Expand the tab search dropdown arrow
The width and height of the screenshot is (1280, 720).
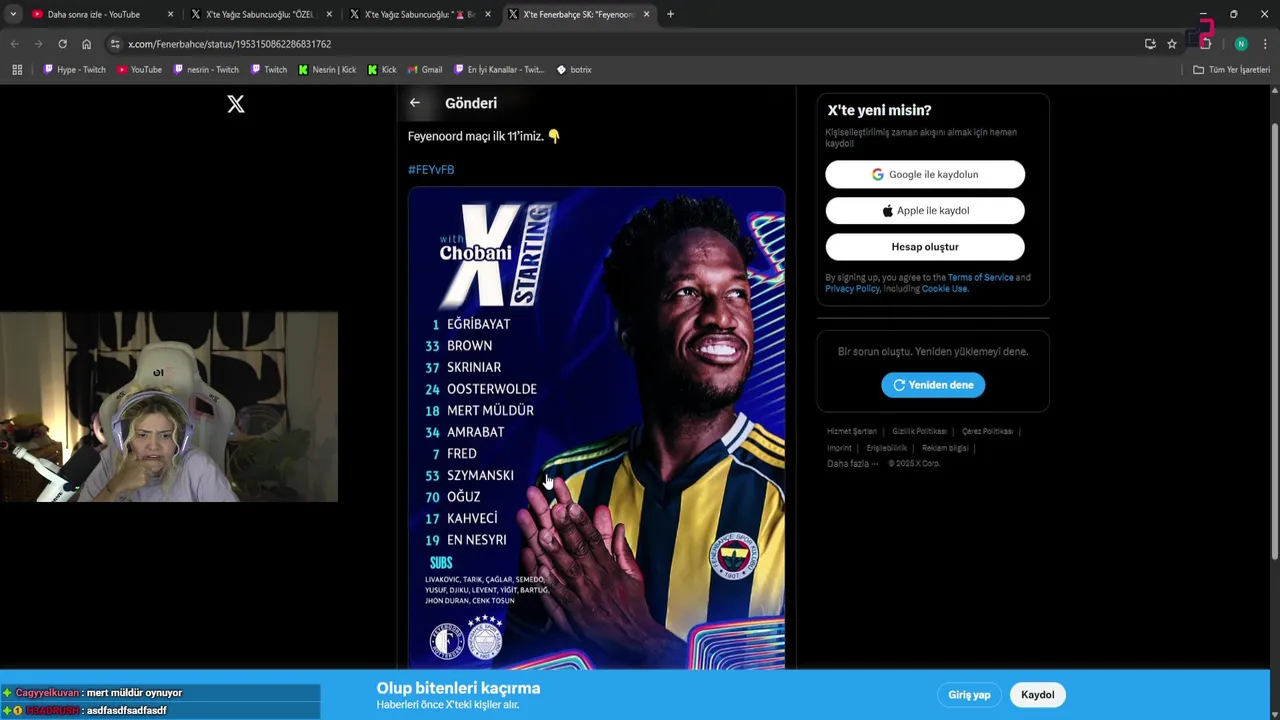13,14
